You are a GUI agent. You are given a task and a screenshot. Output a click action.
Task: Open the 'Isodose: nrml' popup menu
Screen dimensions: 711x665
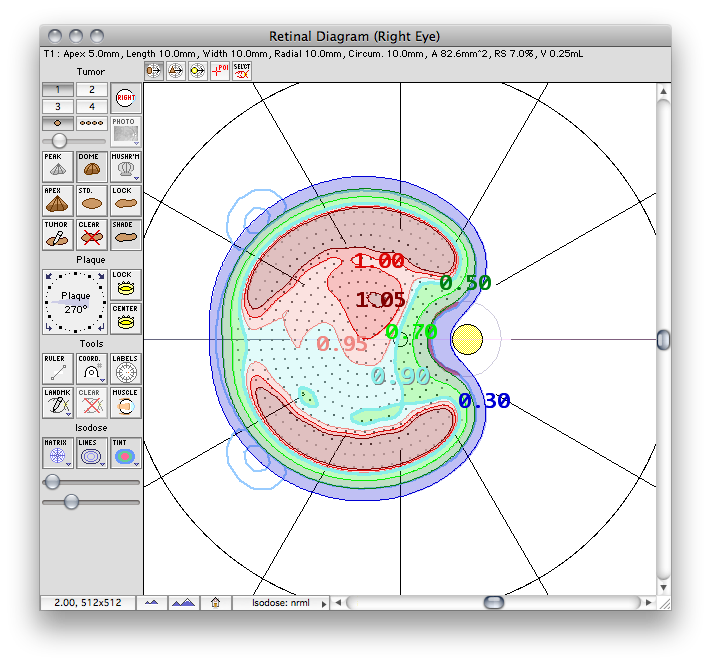[x=281, y=603]
